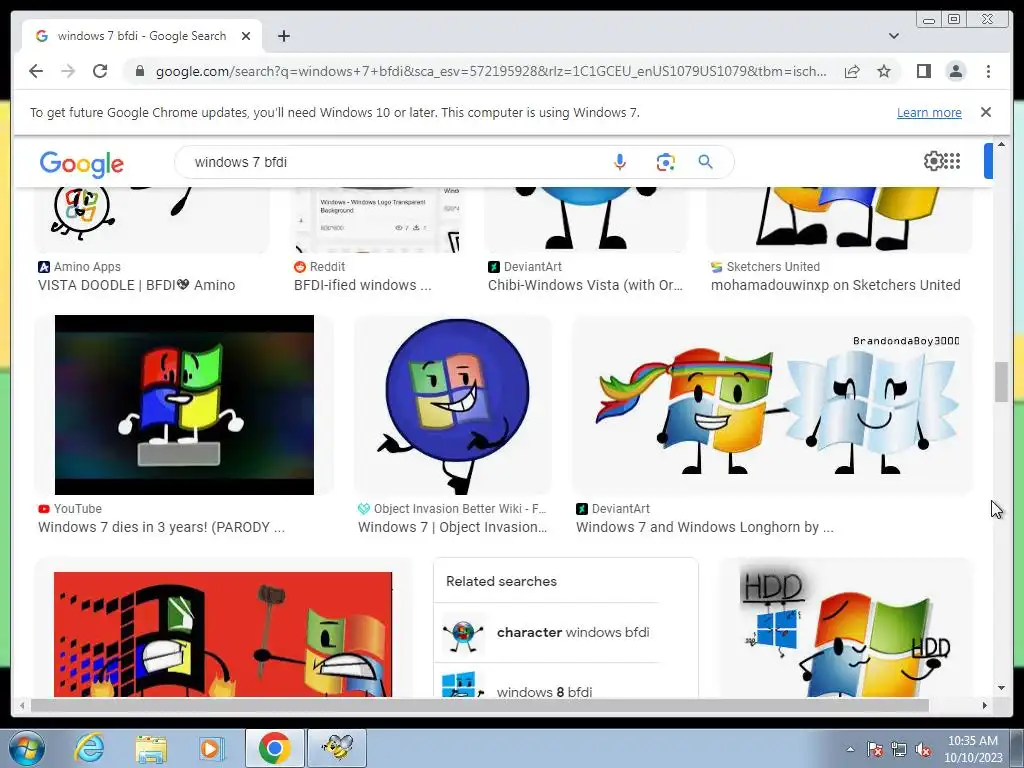Image resolution: width=1024 pixels, height=768 pixels.
Task: Open the Google apps grid
Action: pyautogui.click(x=953, y=161)
